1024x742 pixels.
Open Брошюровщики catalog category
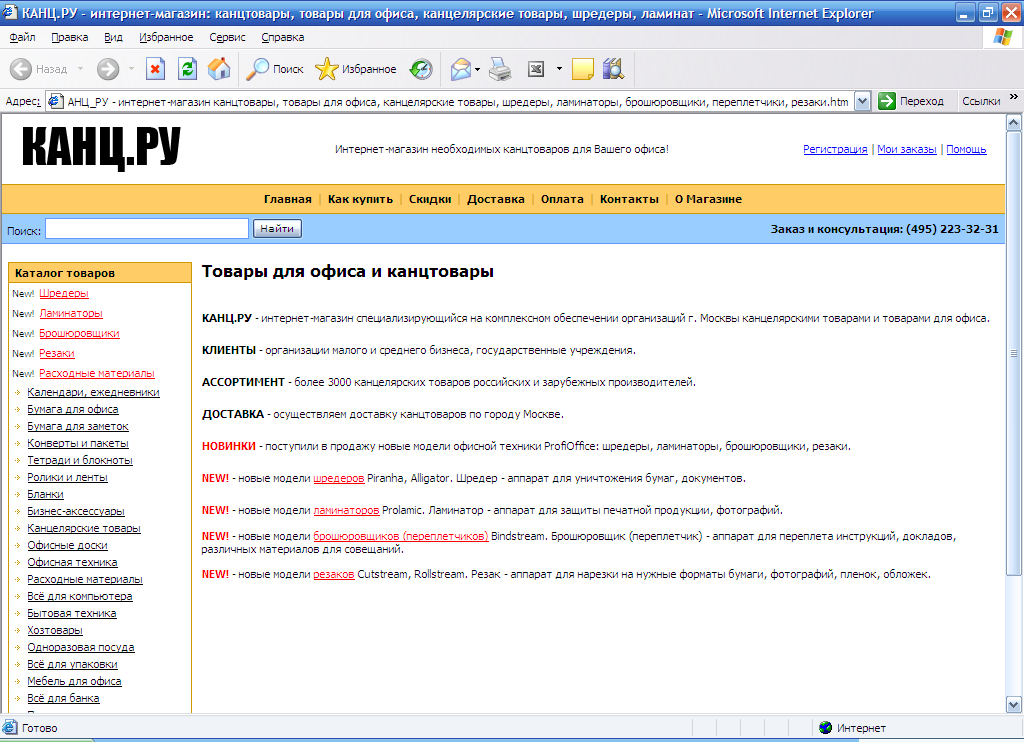point(79,333)
